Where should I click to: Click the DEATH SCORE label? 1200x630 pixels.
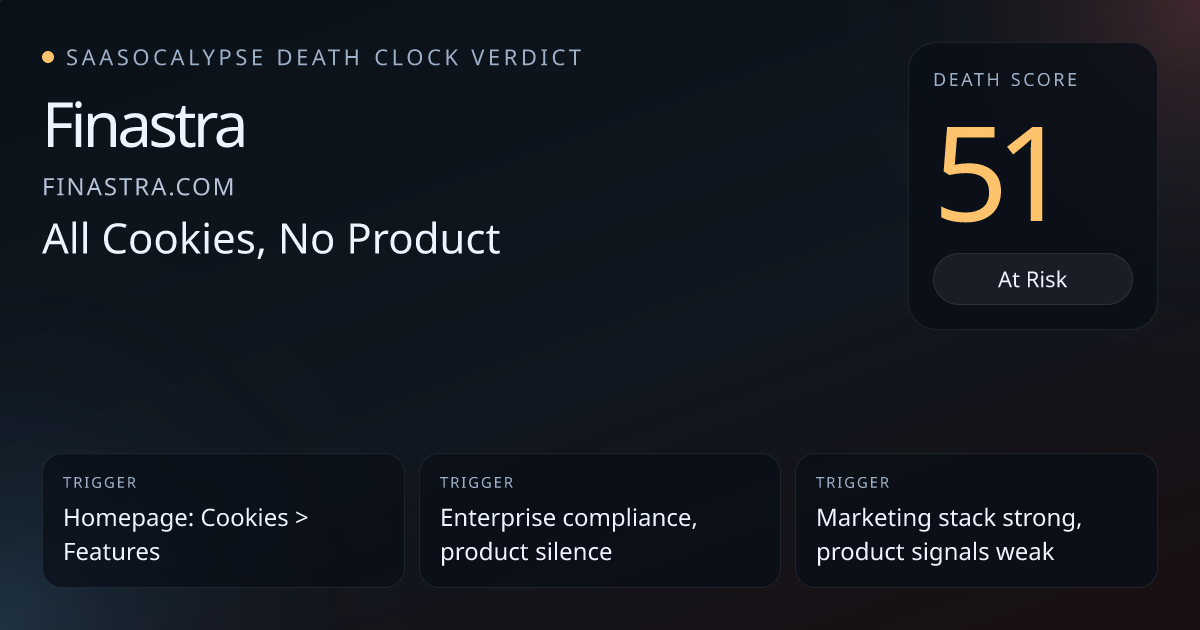click(1006, 80)
